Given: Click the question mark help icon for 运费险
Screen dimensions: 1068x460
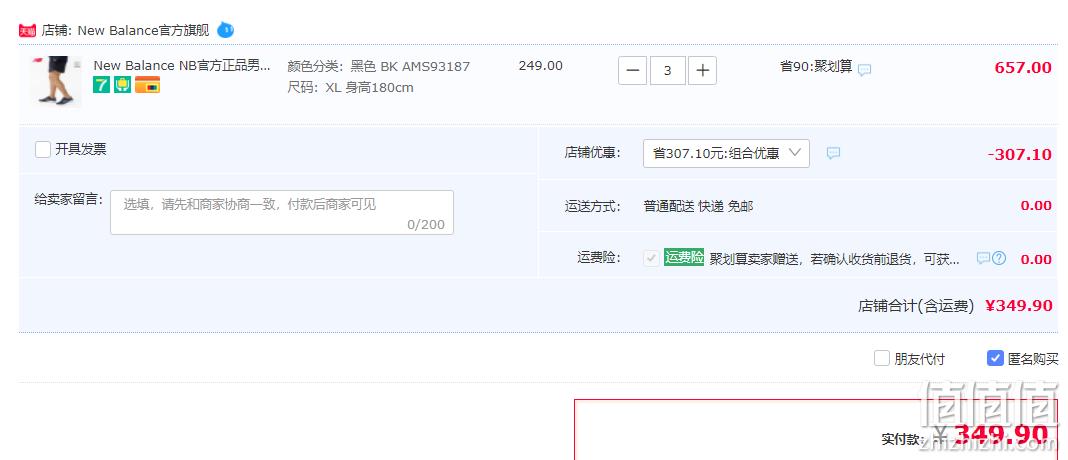Looking at the screenshot, I should click(x=999, y=258).
